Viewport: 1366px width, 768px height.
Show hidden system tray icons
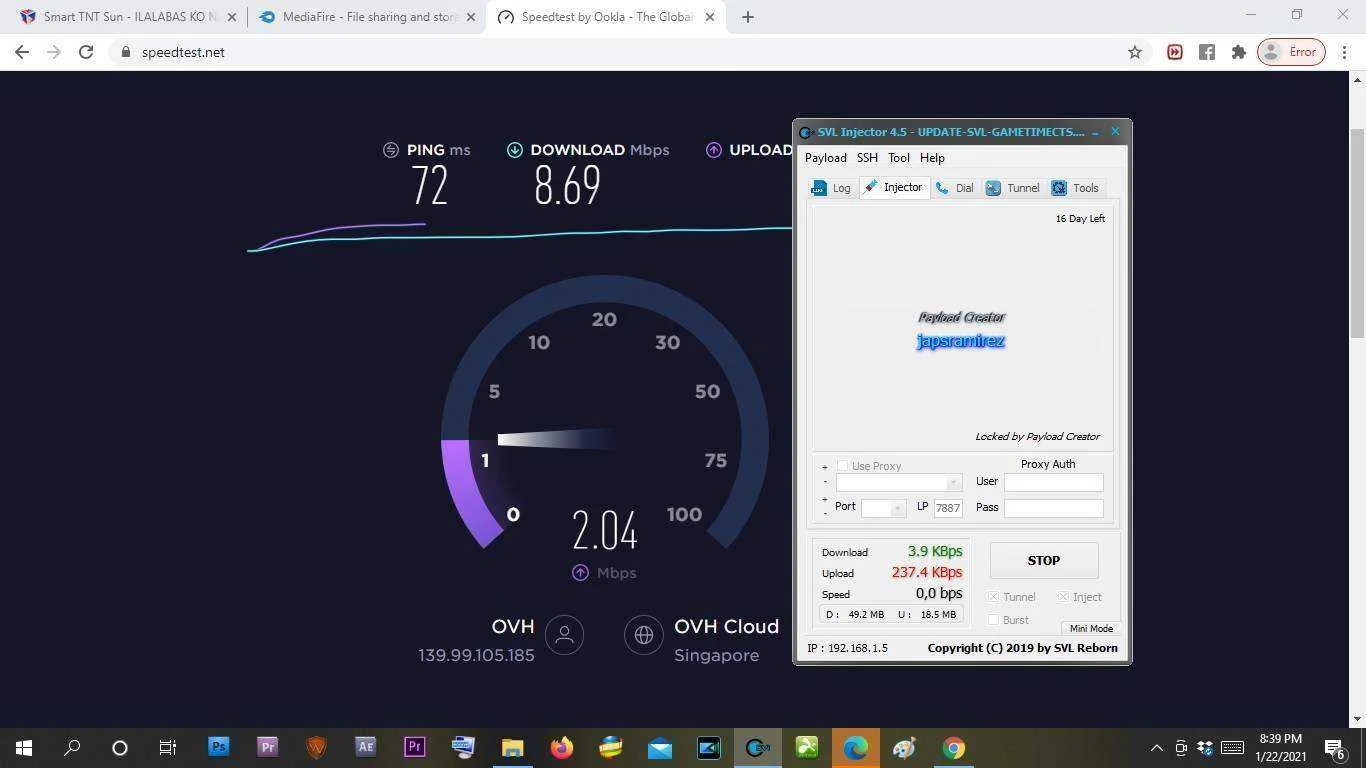click(1156, 747)
